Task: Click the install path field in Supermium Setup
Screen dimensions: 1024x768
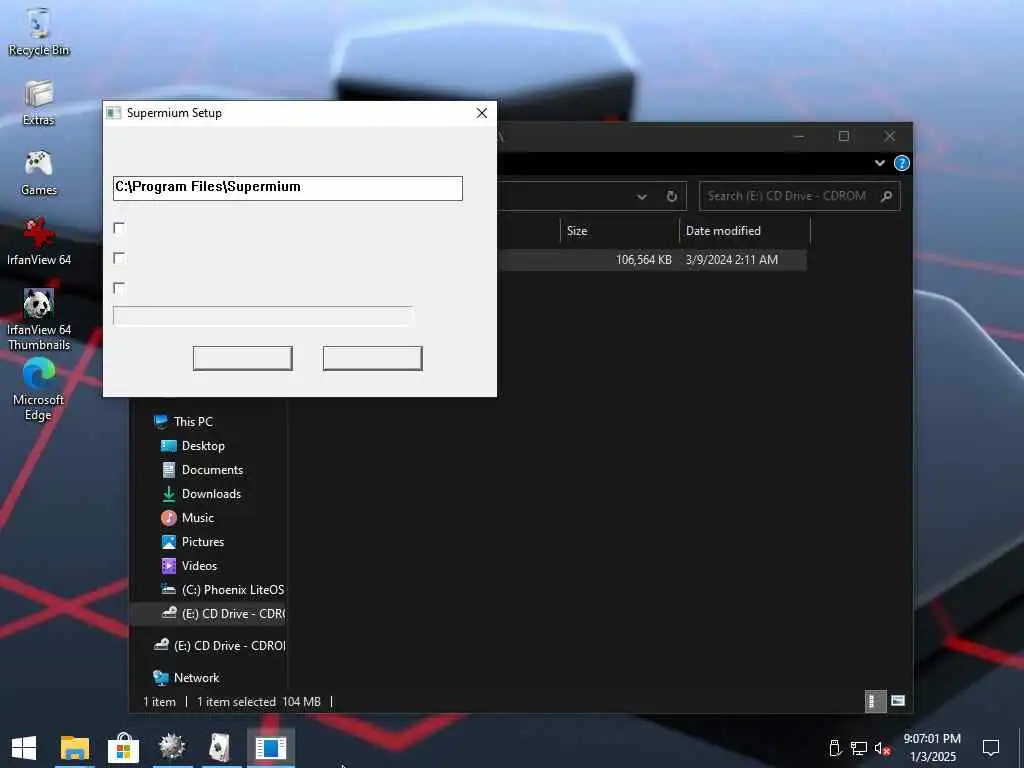Action: point(288,188)
